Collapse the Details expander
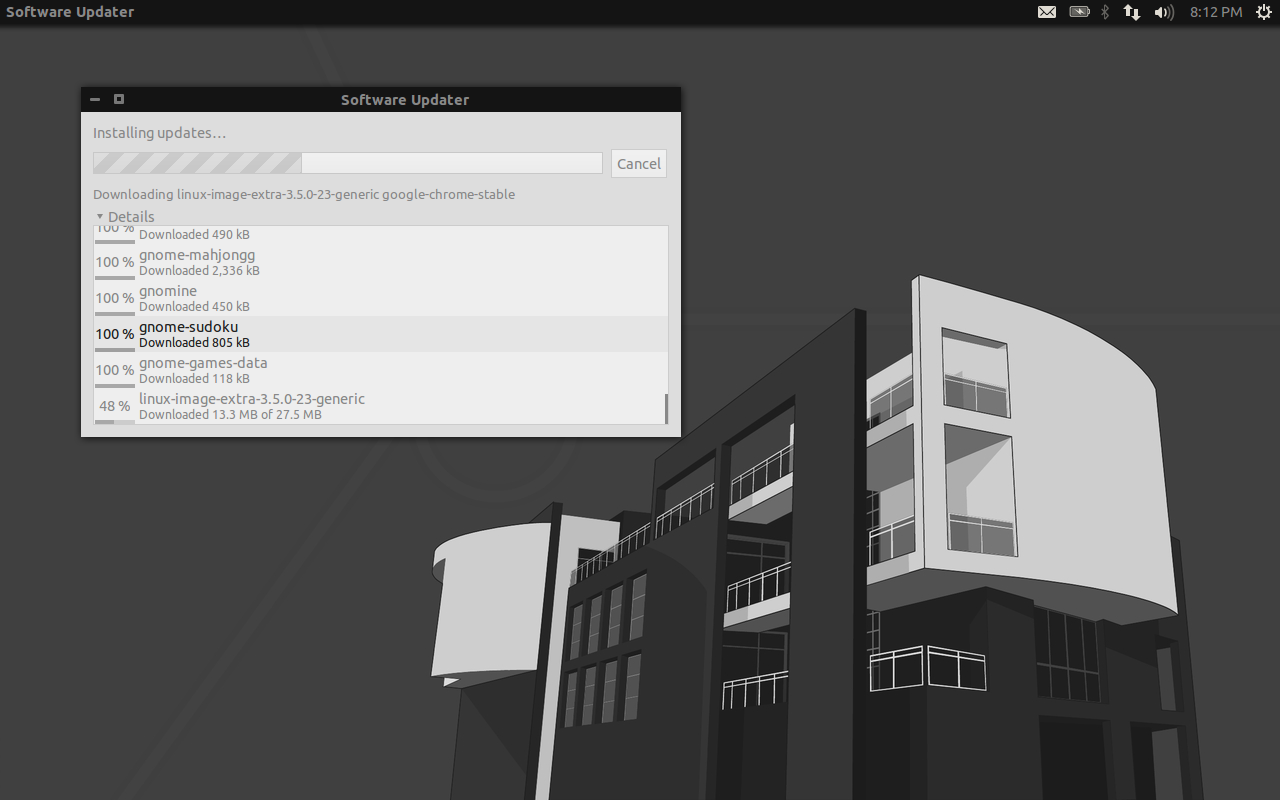Viewport: 1280px width, 800px height. click(x=125, y=216)
